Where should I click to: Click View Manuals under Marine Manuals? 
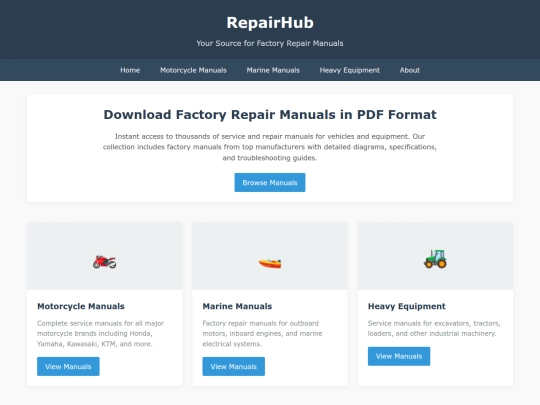coord(233,366)
